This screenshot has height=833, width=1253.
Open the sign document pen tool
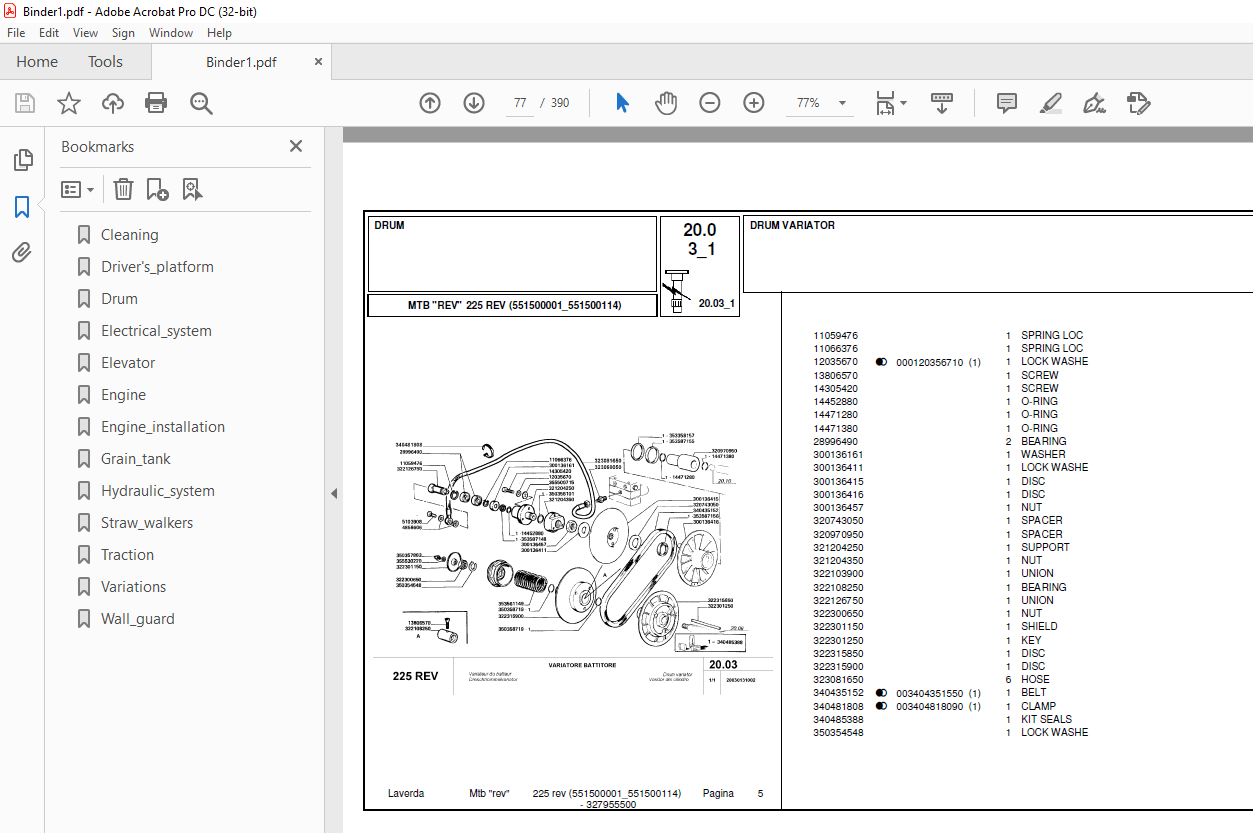(1094, 103)
